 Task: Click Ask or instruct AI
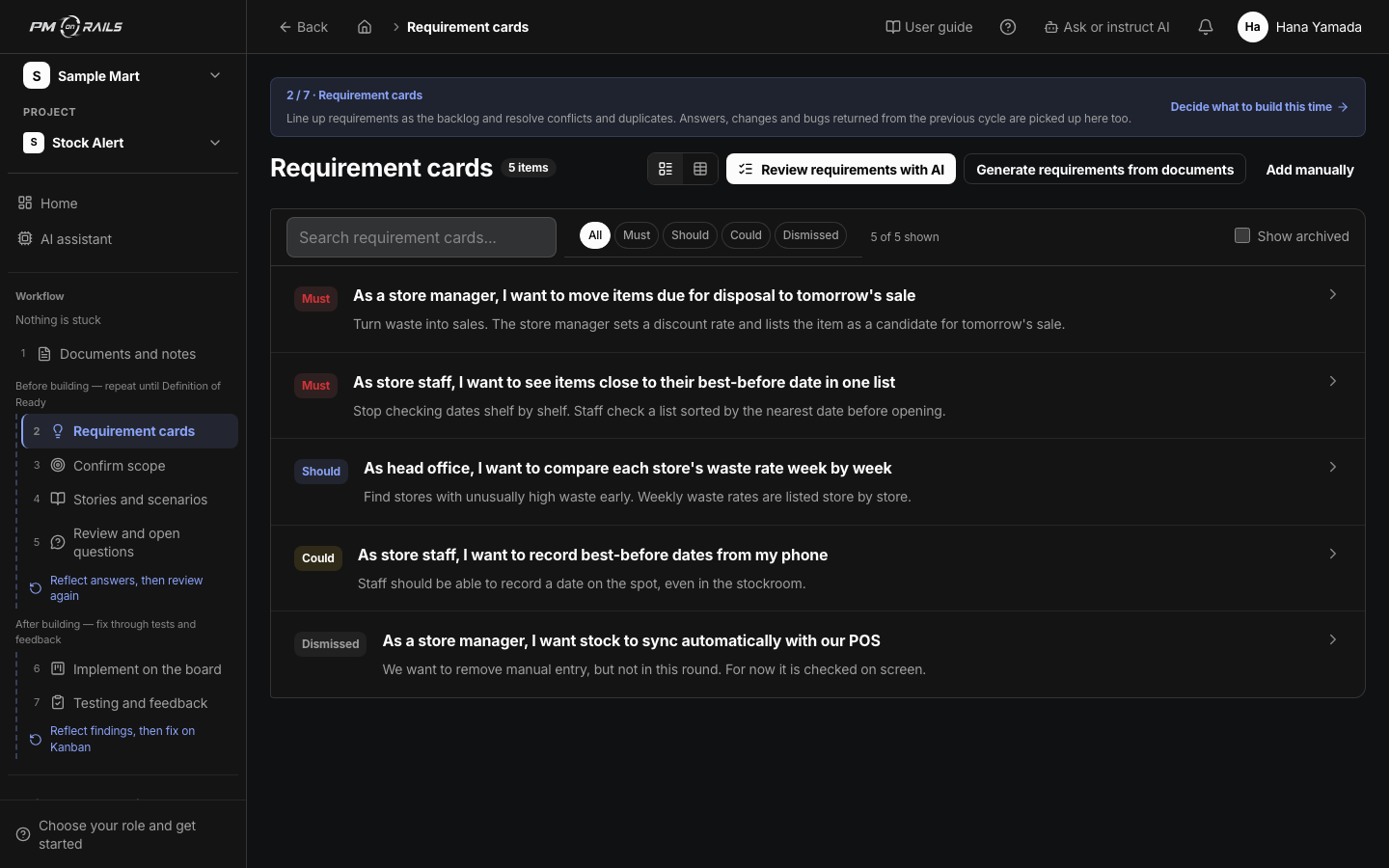coord(1106,27)
